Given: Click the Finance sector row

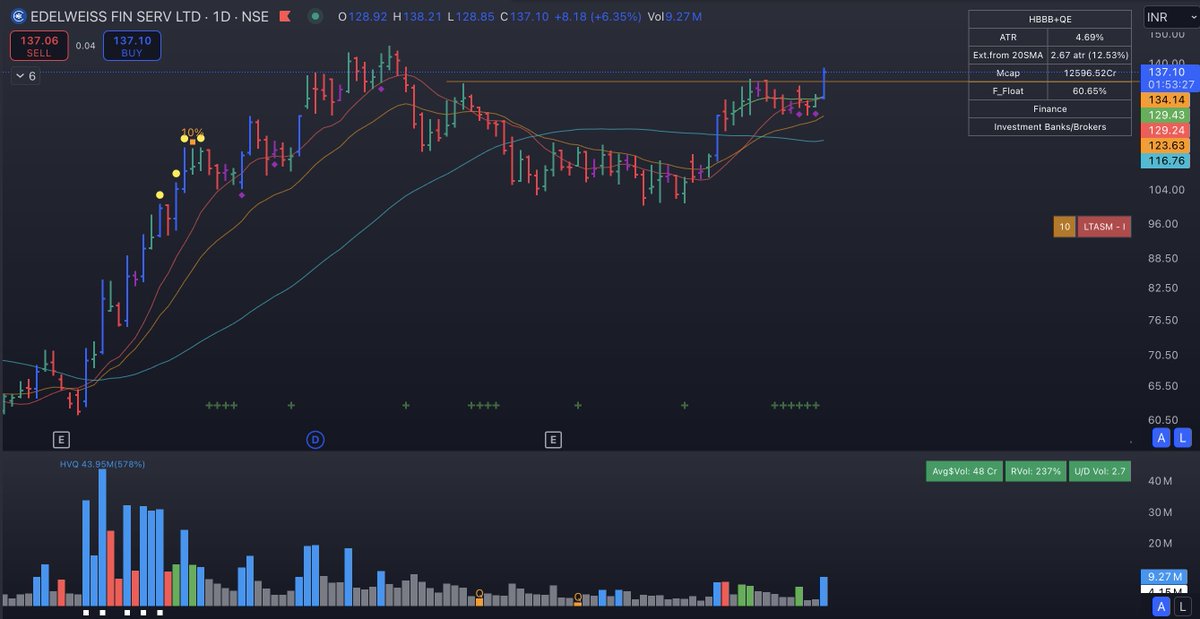Looking at the screenshot, I should click(x=1050, y=109).
